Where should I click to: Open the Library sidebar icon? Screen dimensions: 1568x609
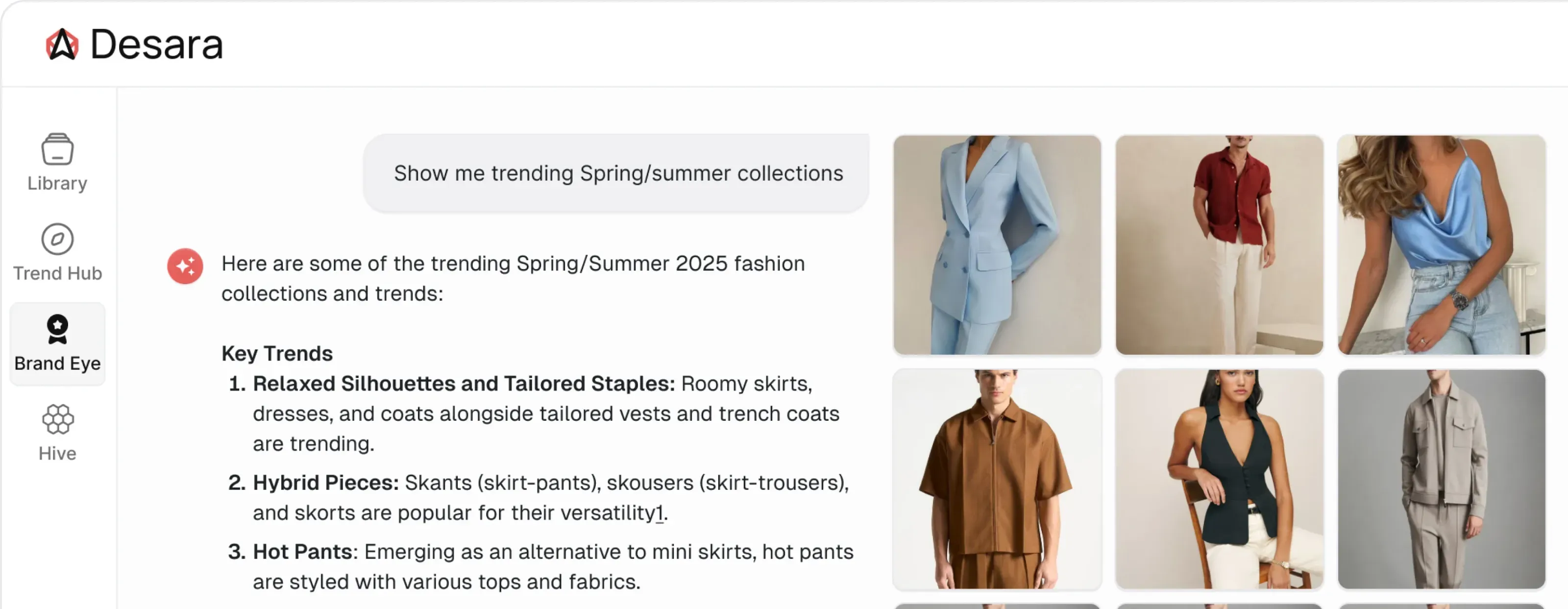pyautogui.click(x=57, y=149)
